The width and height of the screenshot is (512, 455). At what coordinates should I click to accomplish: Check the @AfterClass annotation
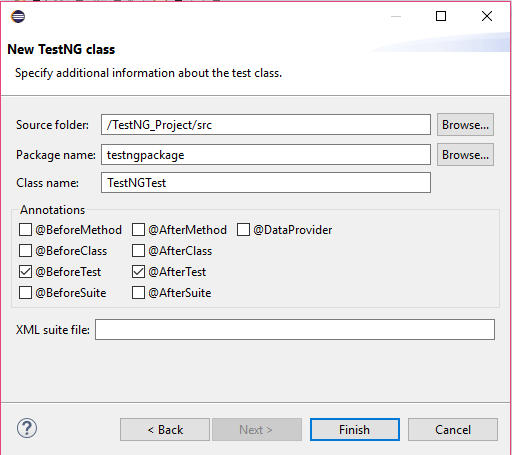(138, 251)
